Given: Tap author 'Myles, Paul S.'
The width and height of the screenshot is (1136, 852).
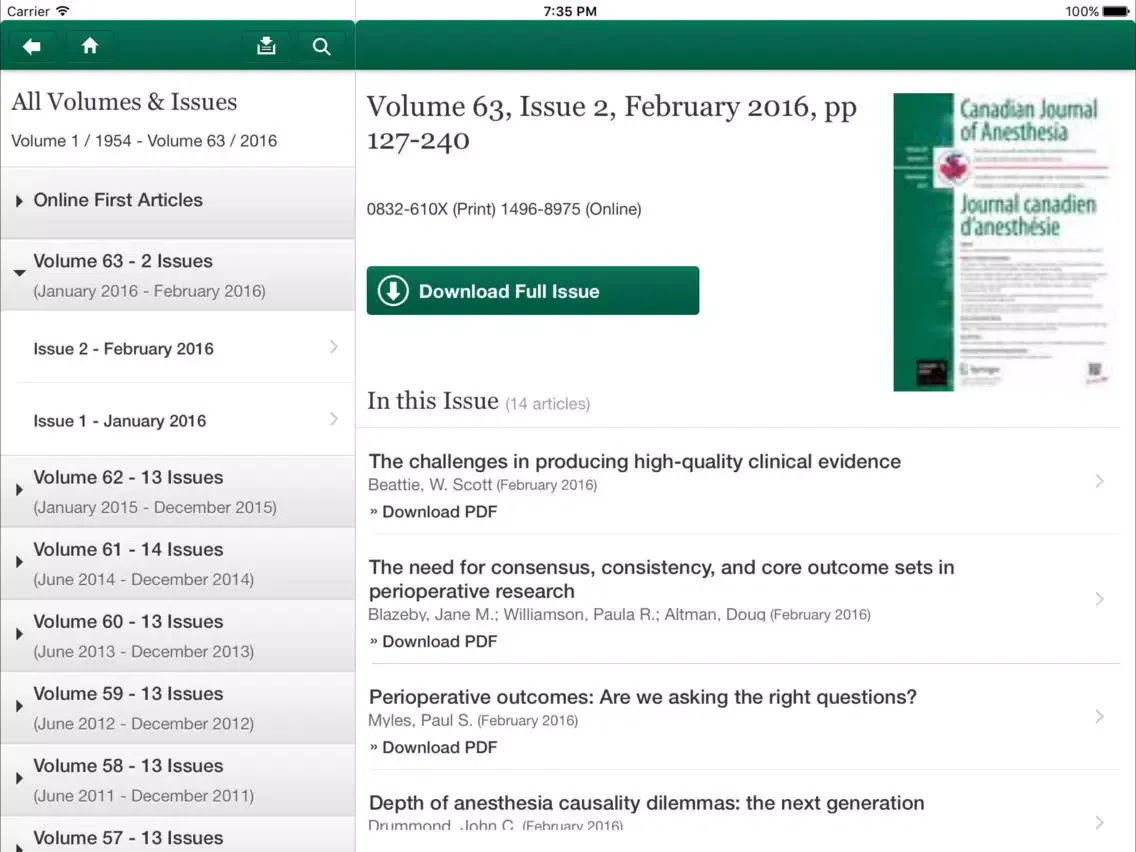Looking at the screenshot, I should click(420, 720).
